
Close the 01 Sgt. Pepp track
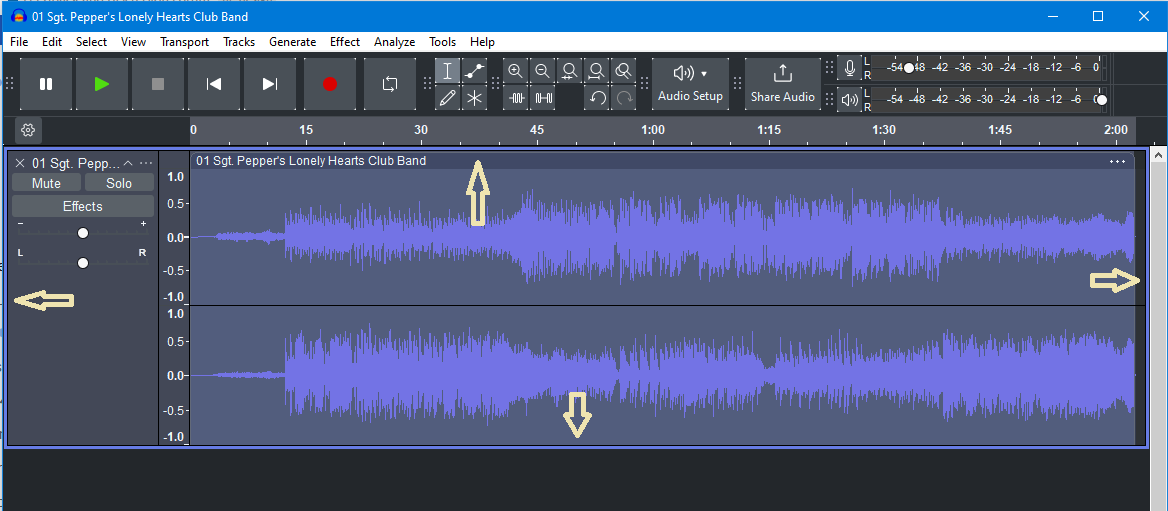(x=20, y=163)
